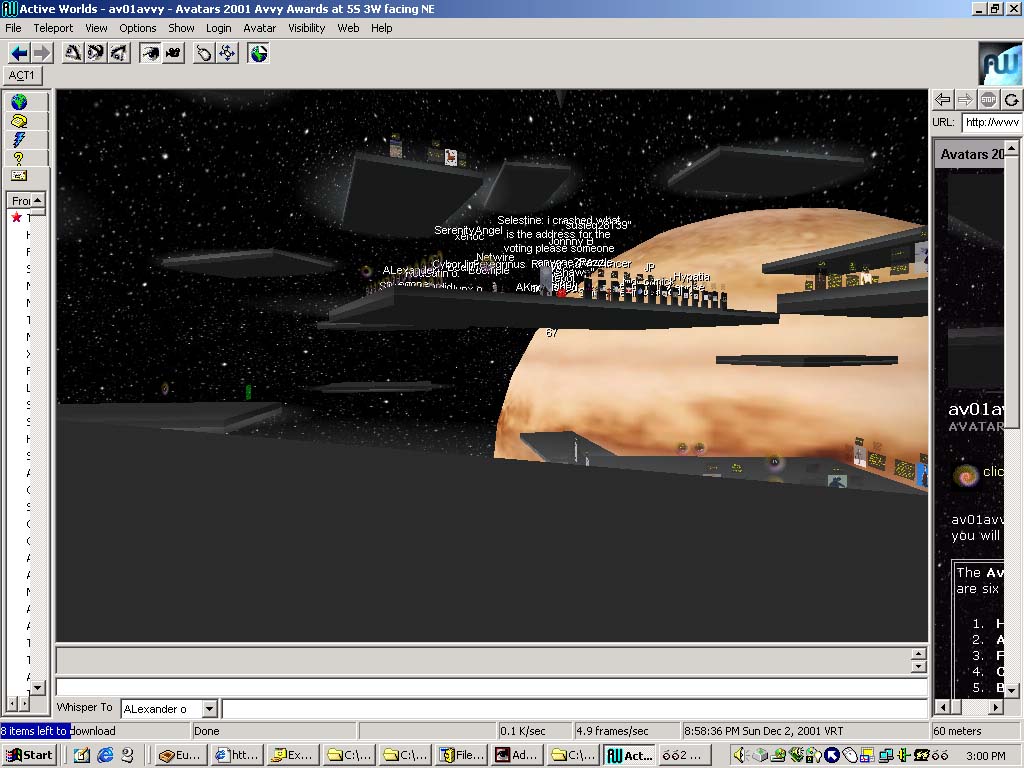Click the Stop button in web panel
1024x768 pixels.
[988, 99]
